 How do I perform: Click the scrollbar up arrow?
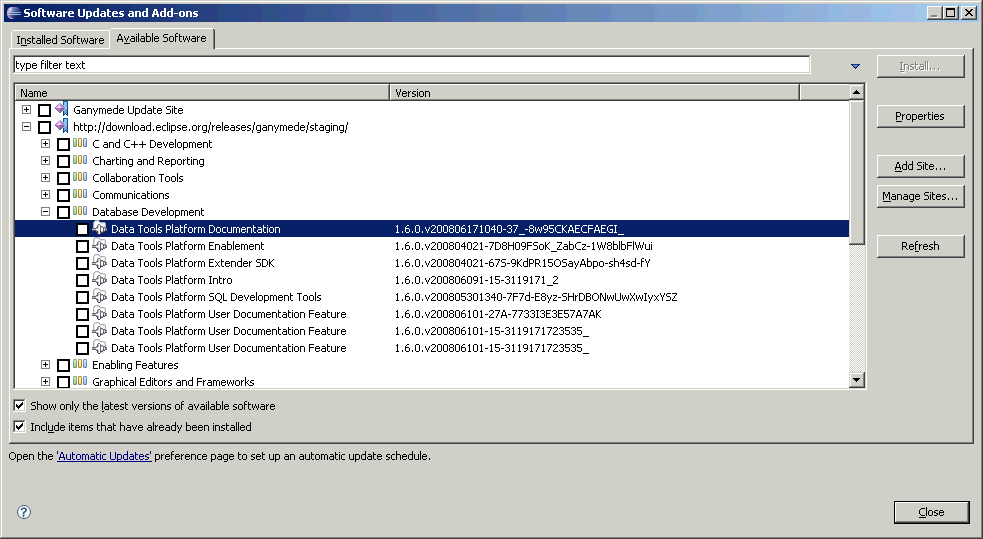(856, 92)
